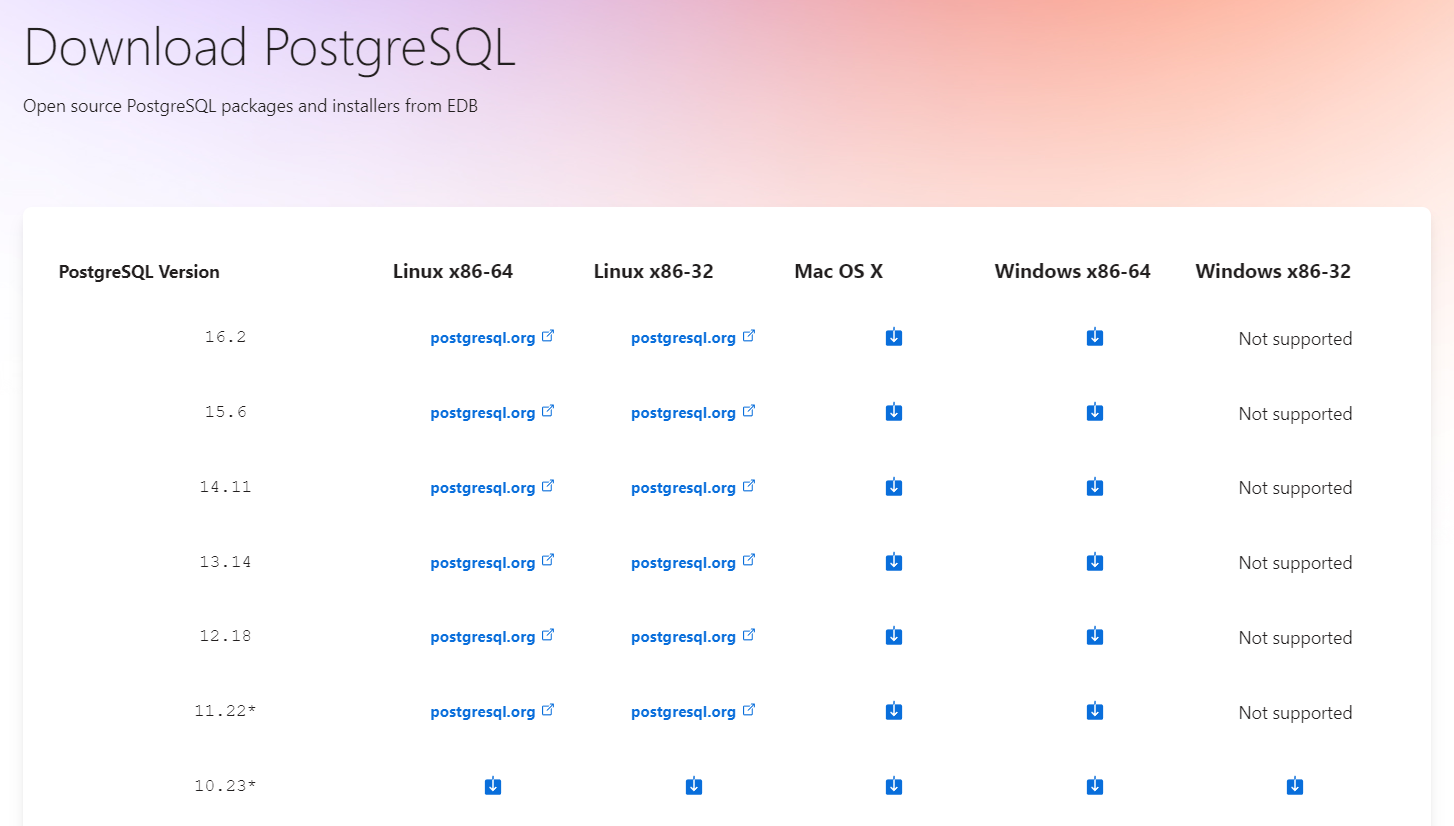The width and height of the screenshot is (1454, 826).
Task: Click Not supported in the 12.18 row
Action: (1295, 638)
